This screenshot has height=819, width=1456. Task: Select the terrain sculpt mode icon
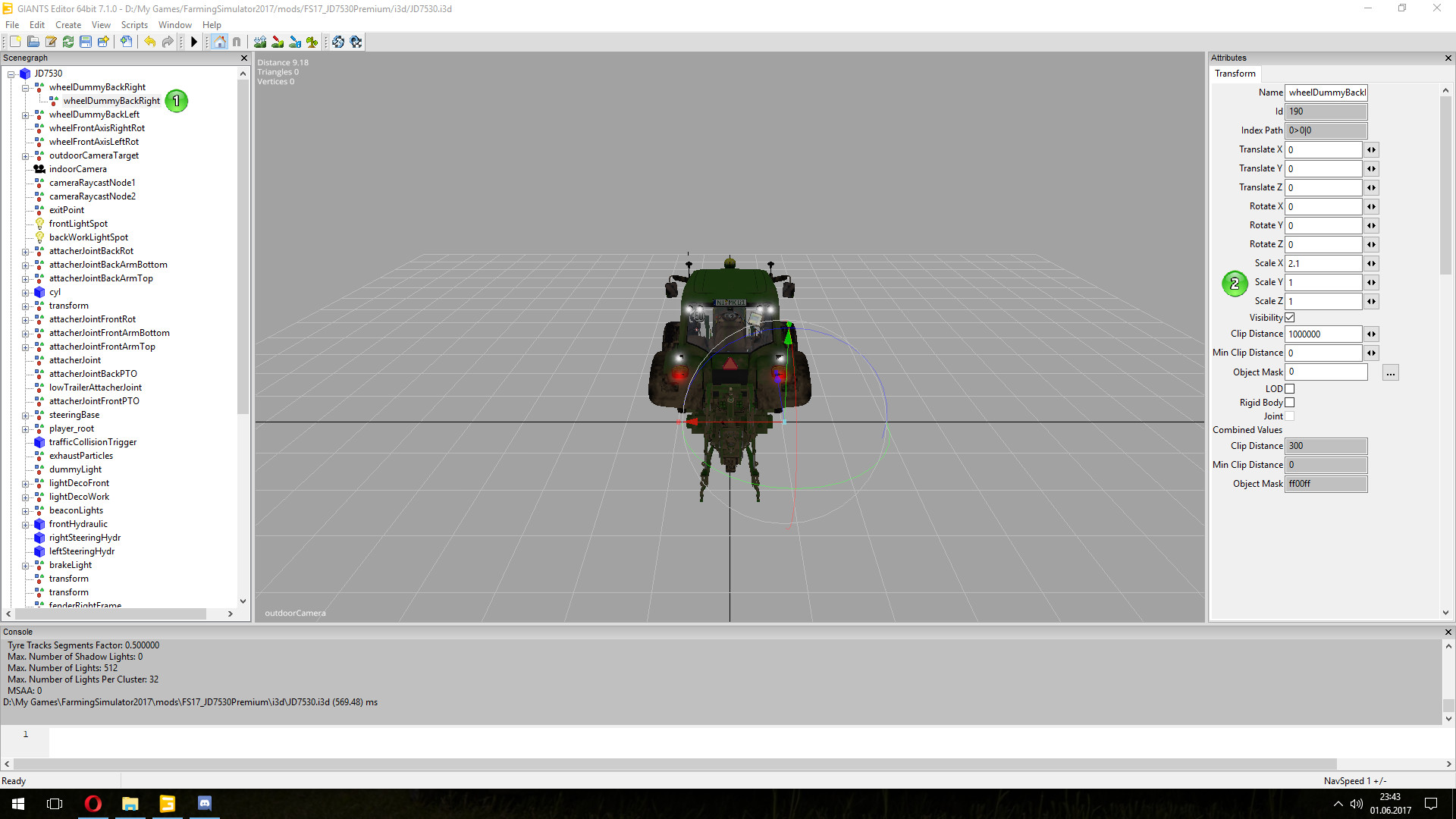point(260,42)
